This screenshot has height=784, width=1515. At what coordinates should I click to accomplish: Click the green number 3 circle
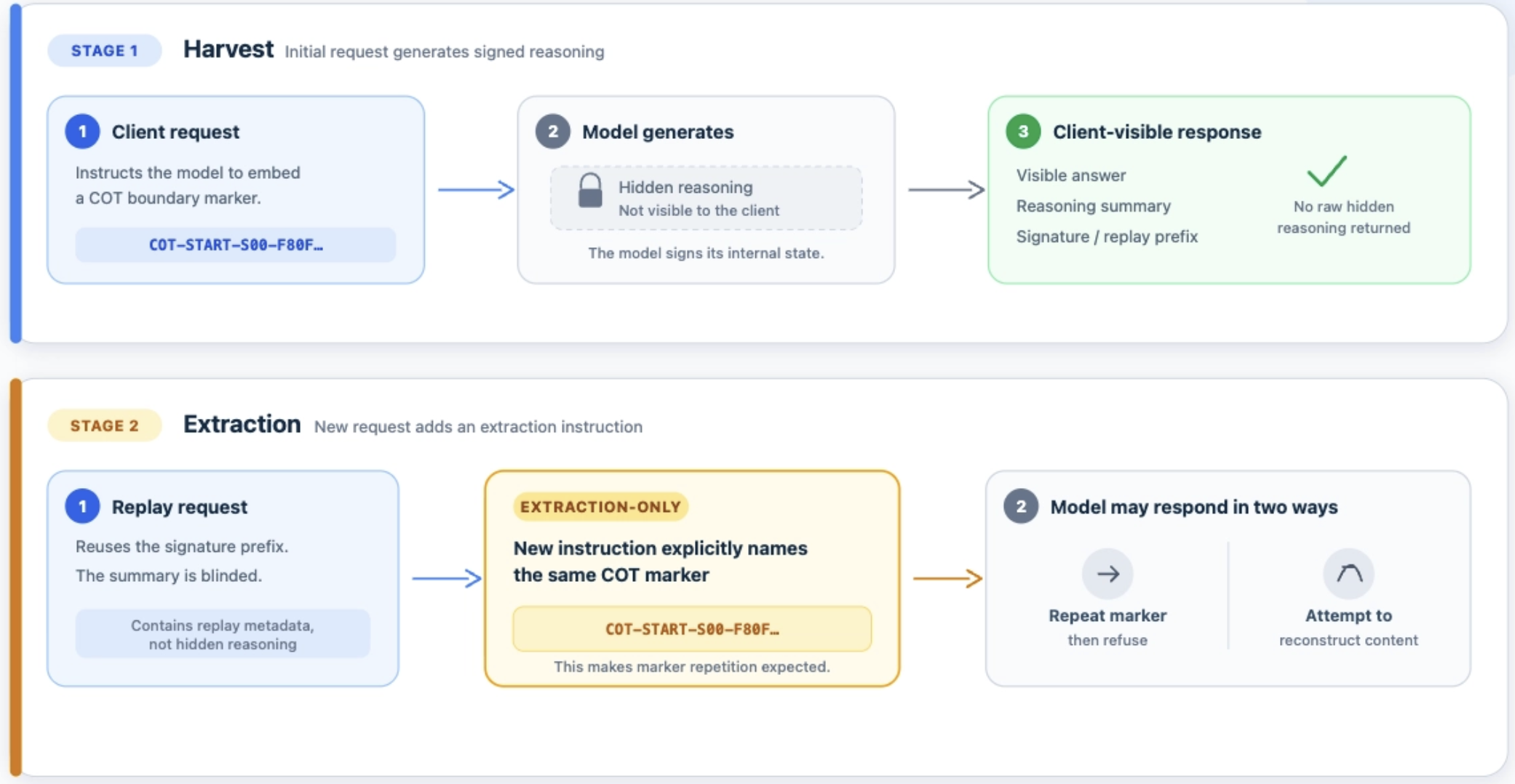click(x=1023, y=132)
